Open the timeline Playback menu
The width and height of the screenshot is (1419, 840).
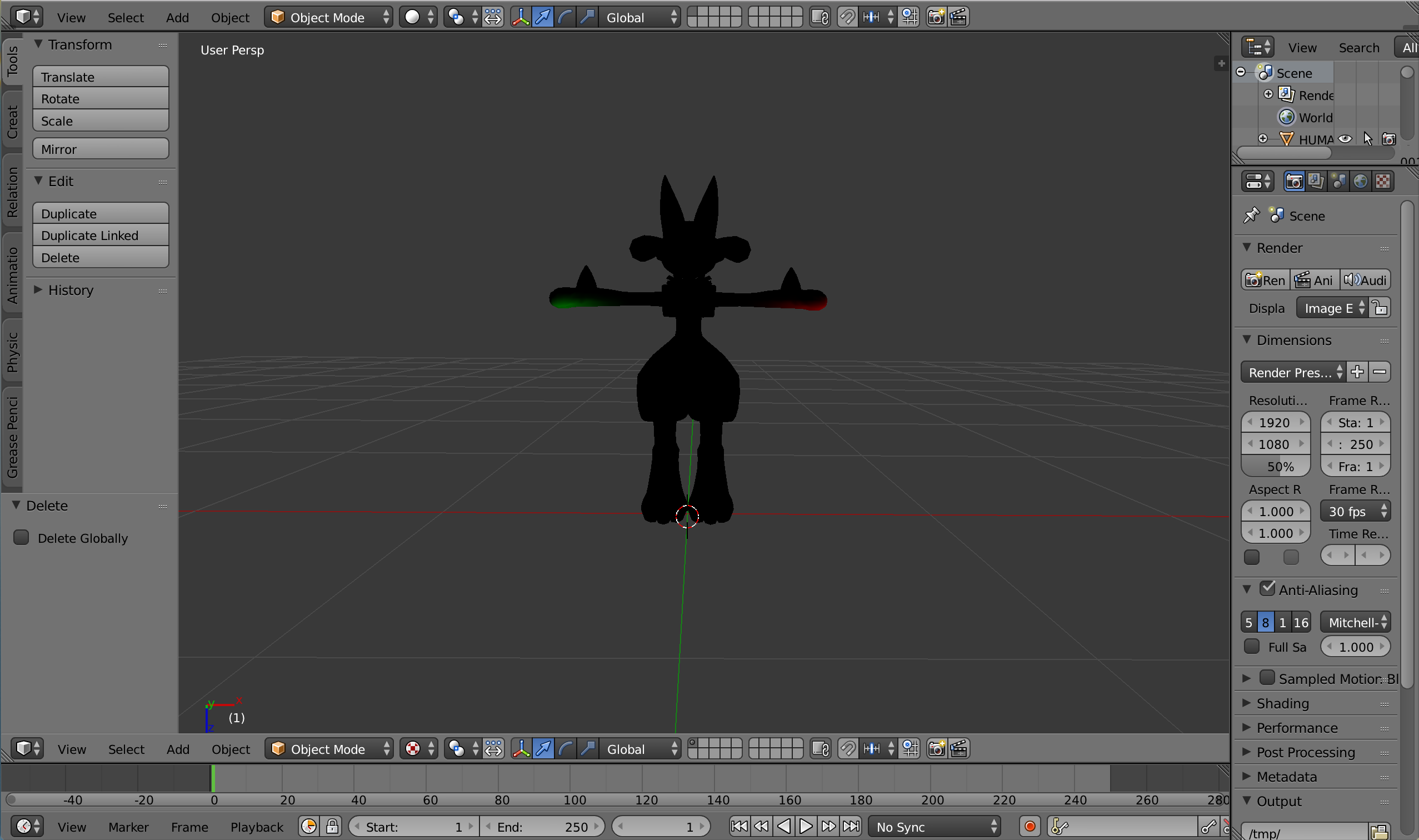pos(256,827)
